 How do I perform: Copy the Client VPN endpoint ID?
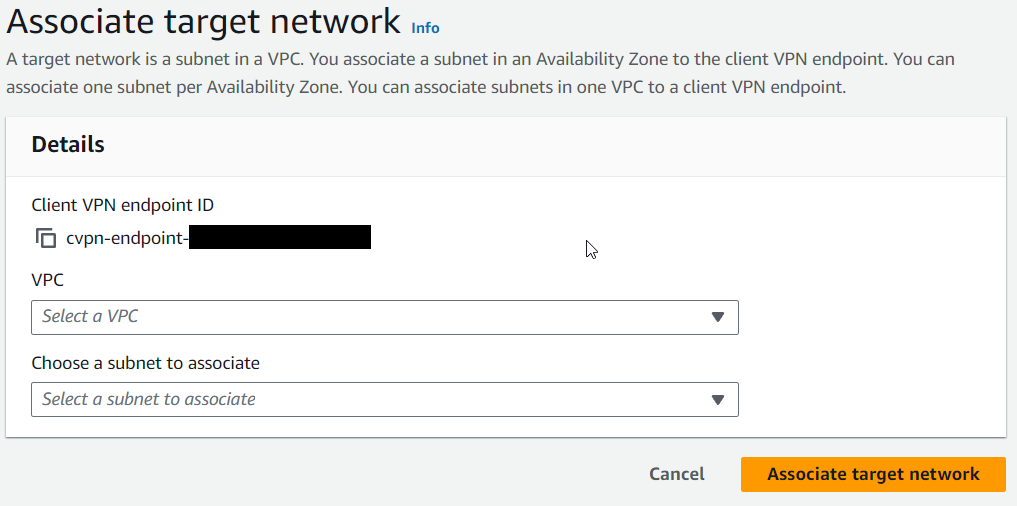point(45,238)
